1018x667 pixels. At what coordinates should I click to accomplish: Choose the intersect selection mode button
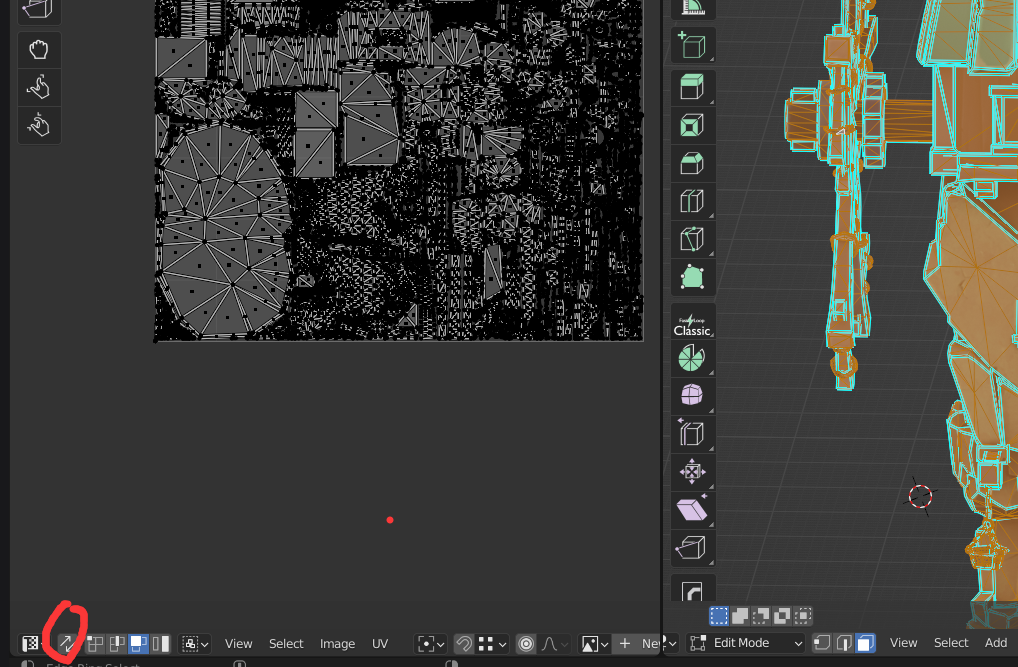803,616
